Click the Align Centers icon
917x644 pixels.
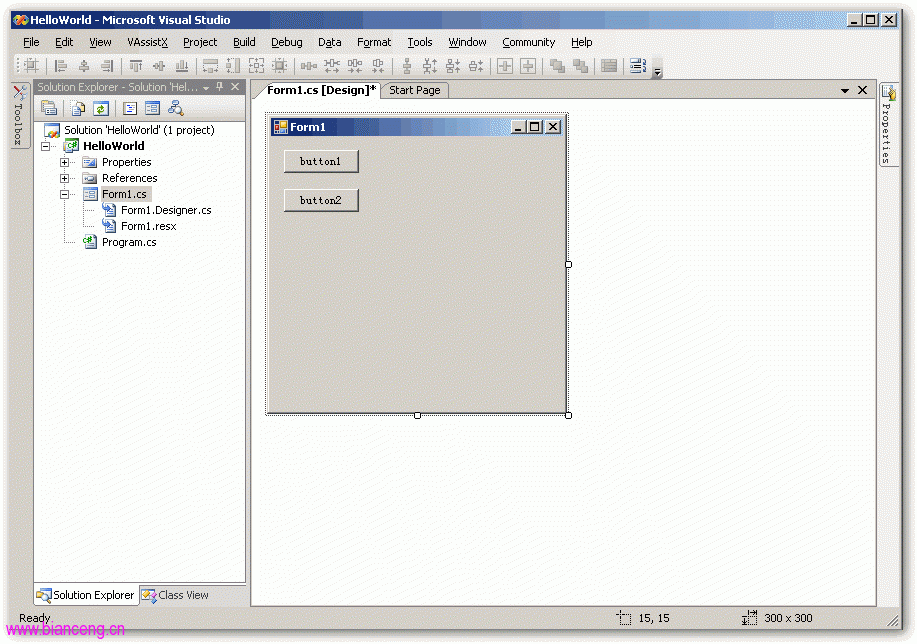[84, 66]
